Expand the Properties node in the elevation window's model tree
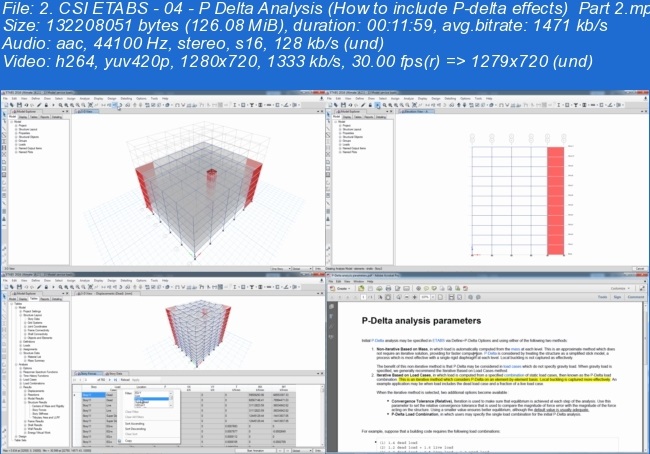 coord(341,133)
